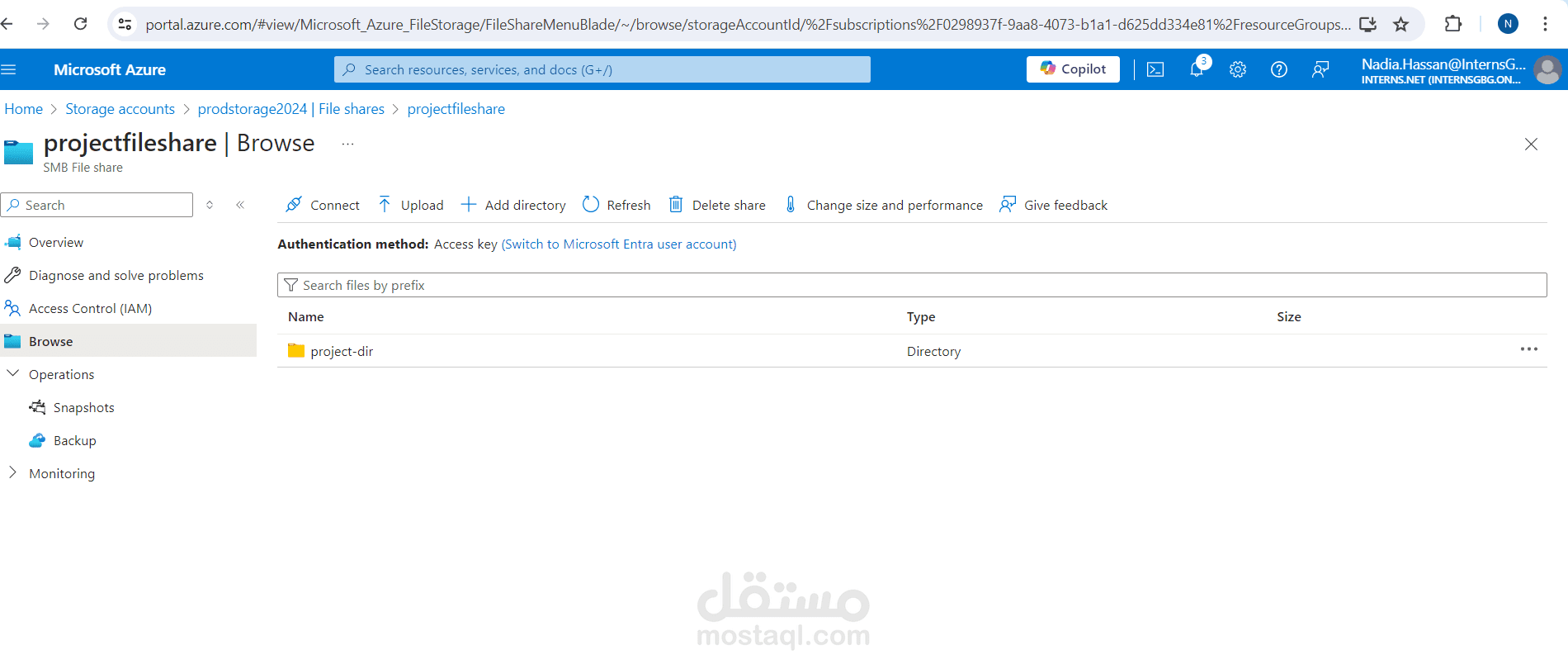The height and width of the screenshot is (664, 1568).
Task: Click the project-dir folder icon
Action: tap(296, 351)
